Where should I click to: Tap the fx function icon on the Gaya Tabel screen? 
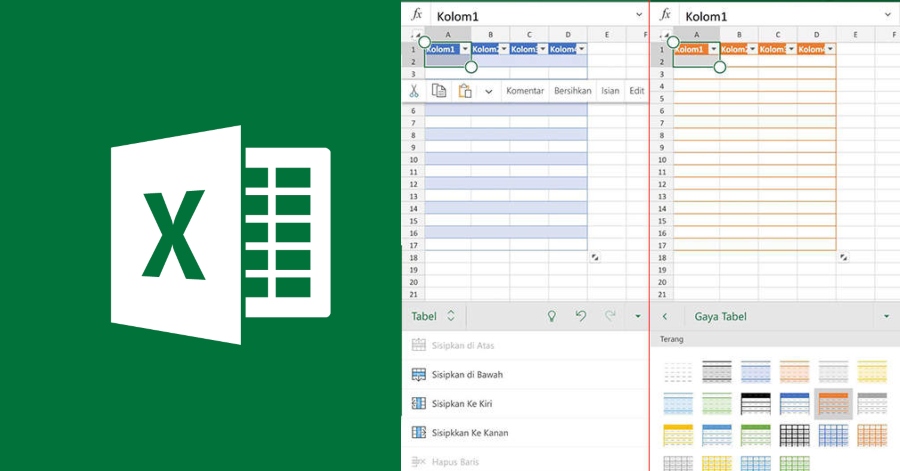pyautogui.click(x=666, y=14)
